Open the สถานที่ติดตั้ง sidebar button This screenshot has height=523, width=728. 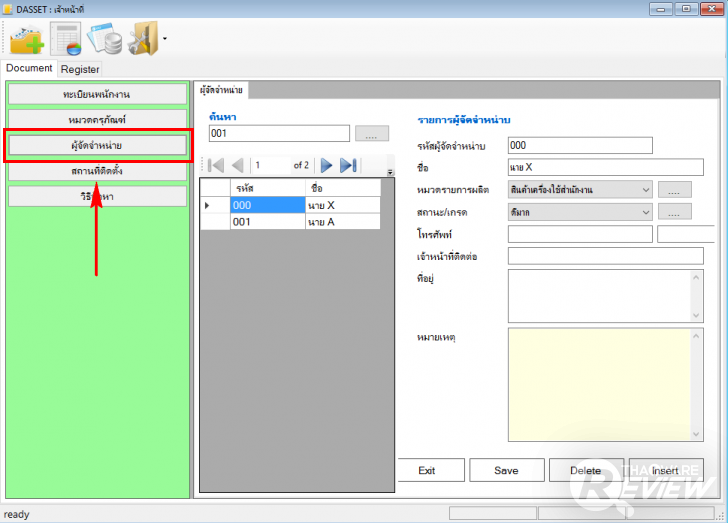tap(97, 171)
